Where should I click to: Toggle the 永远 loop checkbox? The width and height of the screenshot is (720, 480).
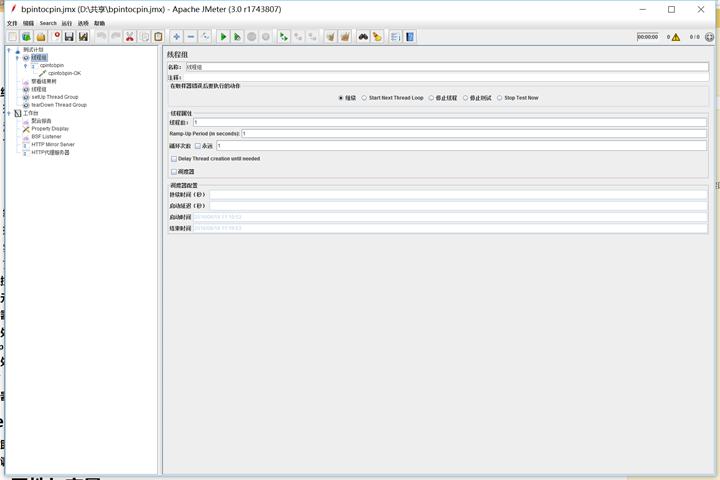coord(198,146)
